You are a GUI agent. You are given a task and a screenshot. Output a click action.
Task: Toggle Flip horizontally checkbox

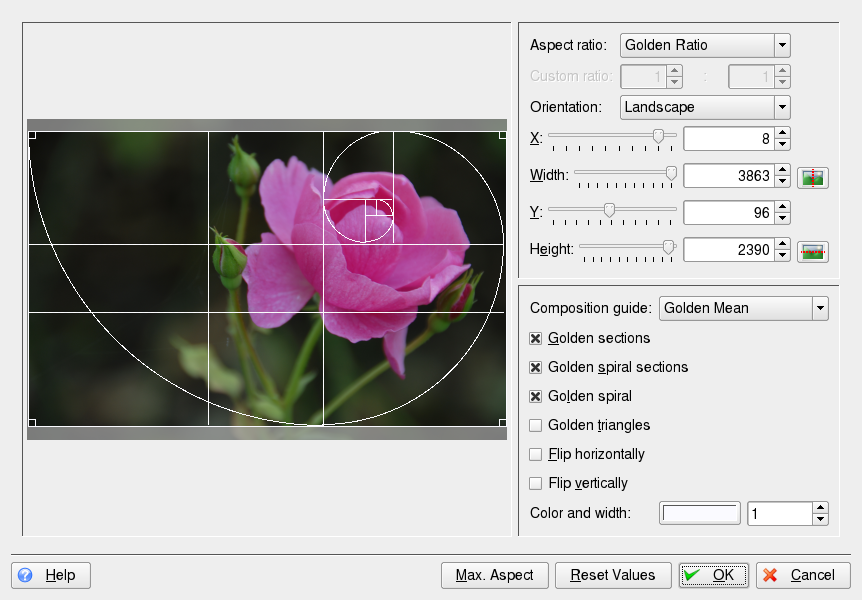(536, 454)
